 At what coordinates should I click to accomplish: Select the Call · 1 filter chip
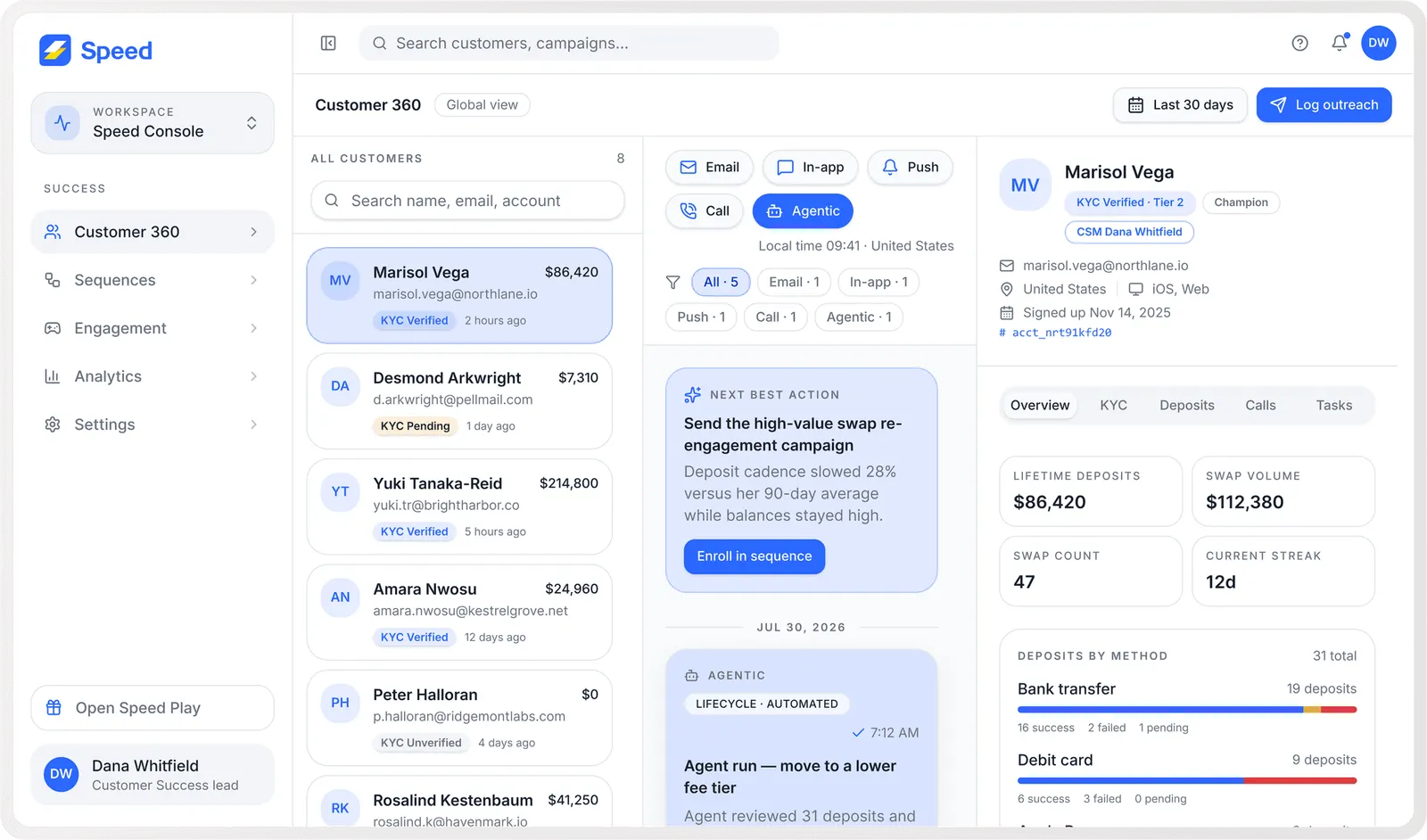tap(776, 317)
